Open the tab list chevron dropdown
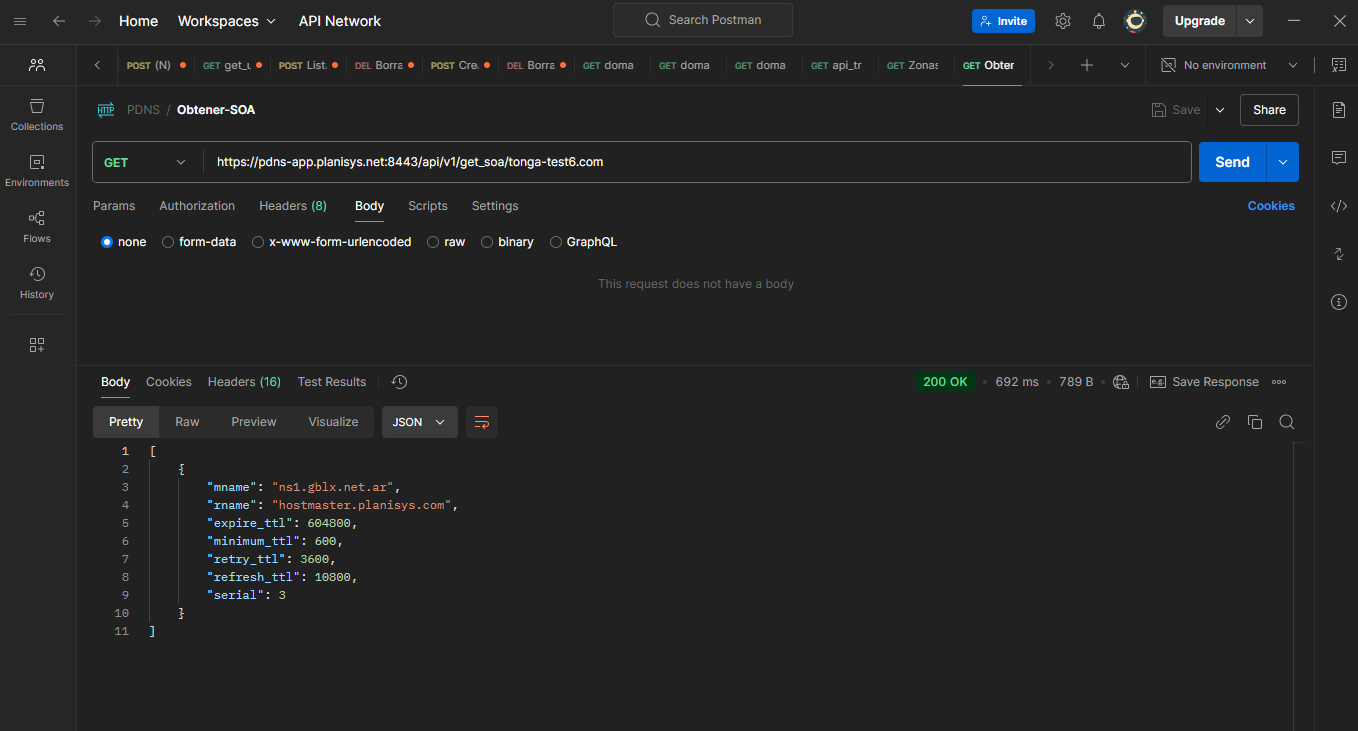Viewport: 1358px width, 731px height. pos(1125,65)
